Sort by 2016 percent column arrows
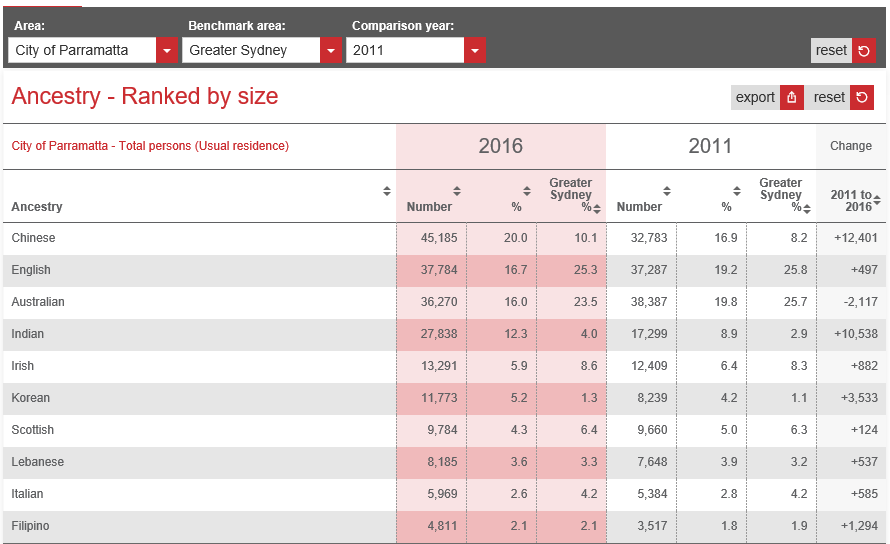The image size is (890, 544). click(x=527, y=191)
